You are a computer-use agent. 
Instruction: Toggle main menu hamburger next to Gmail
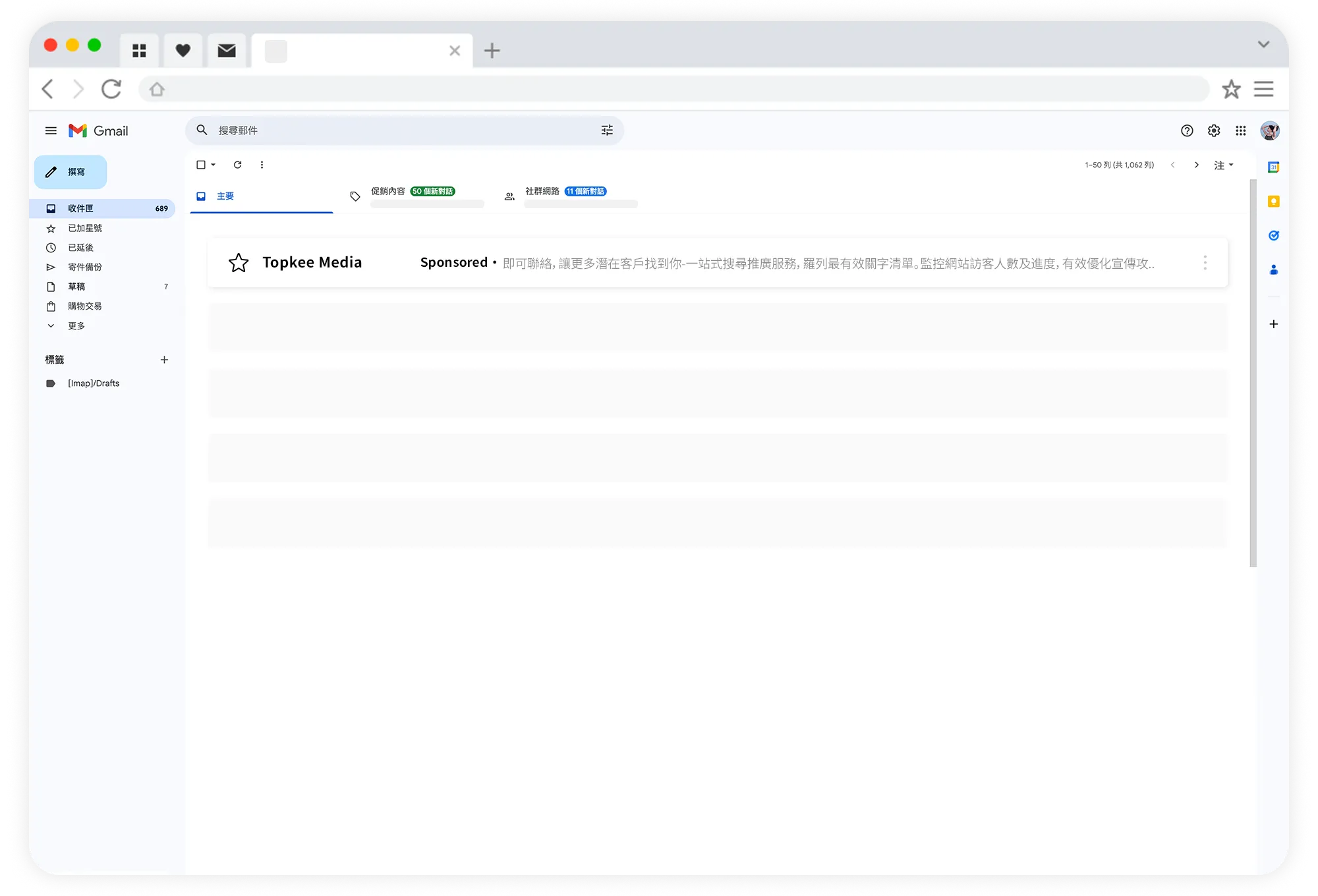point(51,130)
